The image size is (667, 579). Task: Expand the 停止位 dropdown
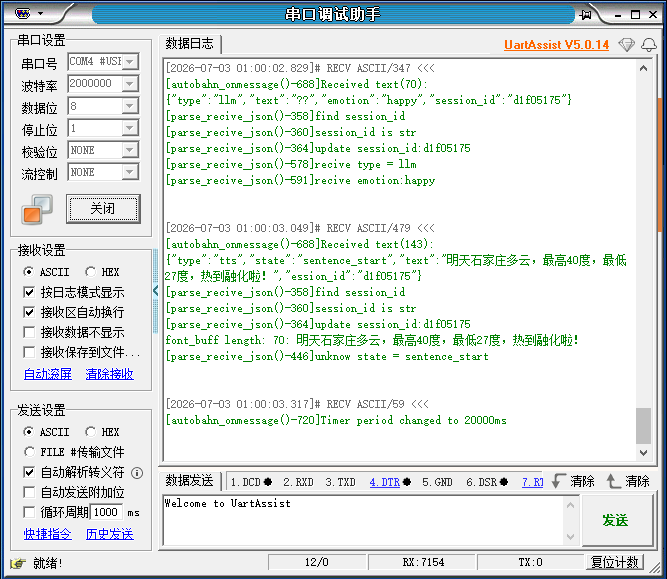point(130,128)
